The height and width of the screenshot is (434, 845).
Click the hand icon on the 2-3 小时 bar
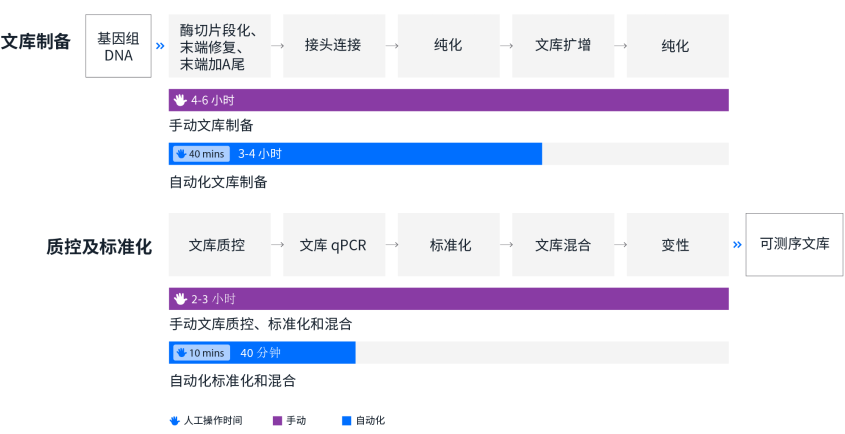pos(180,299)
